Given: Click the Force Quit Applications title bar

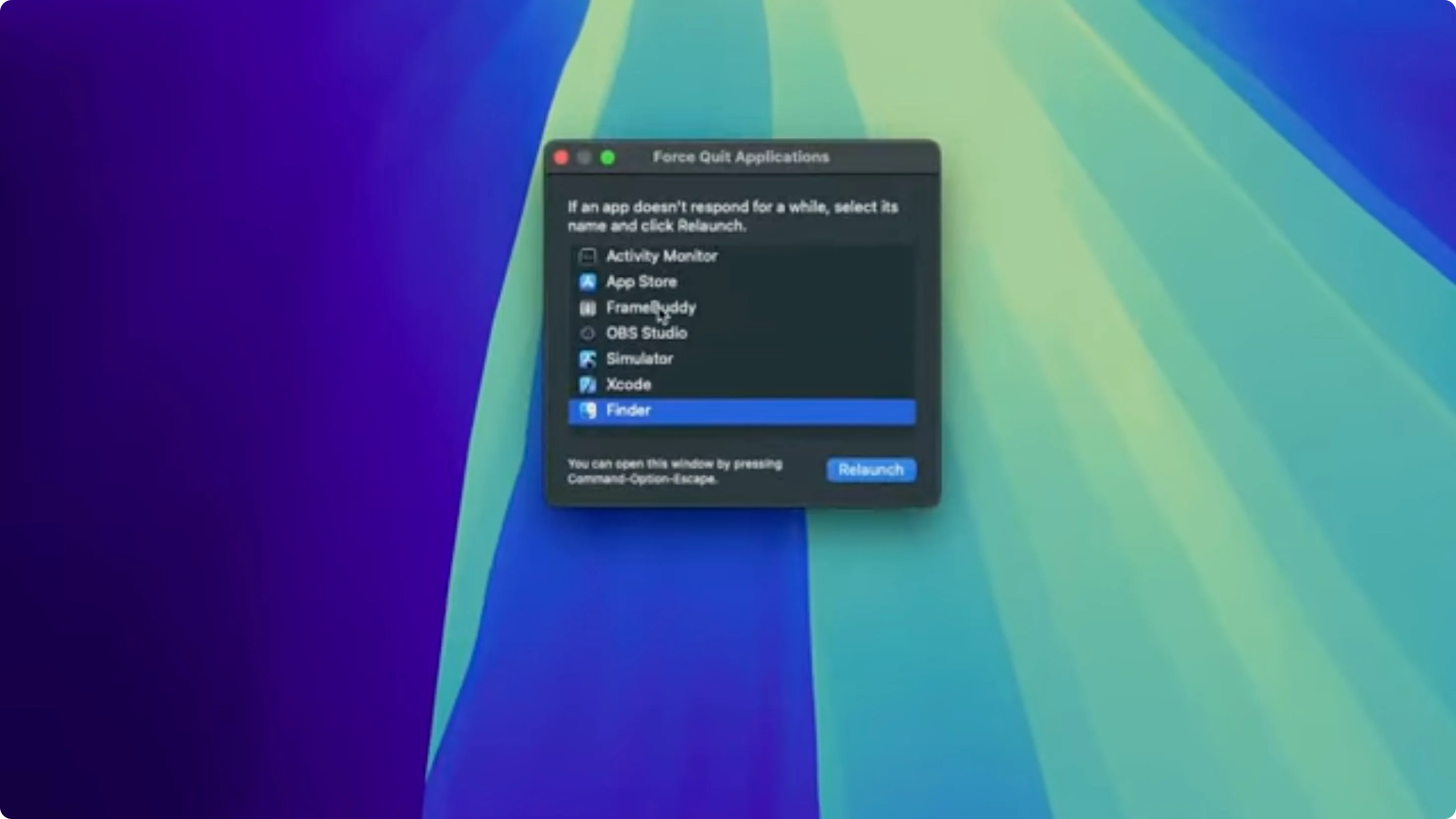Looking at the screenshot, I should pos(741,157).
